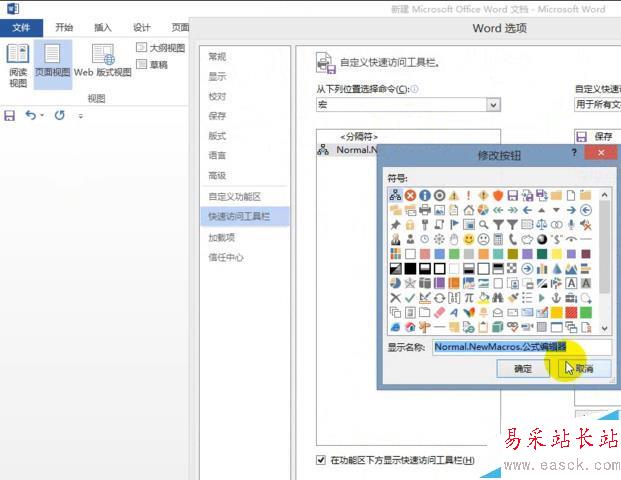
Task: Confirm with the 确定 button
Action: click(523, 369)
